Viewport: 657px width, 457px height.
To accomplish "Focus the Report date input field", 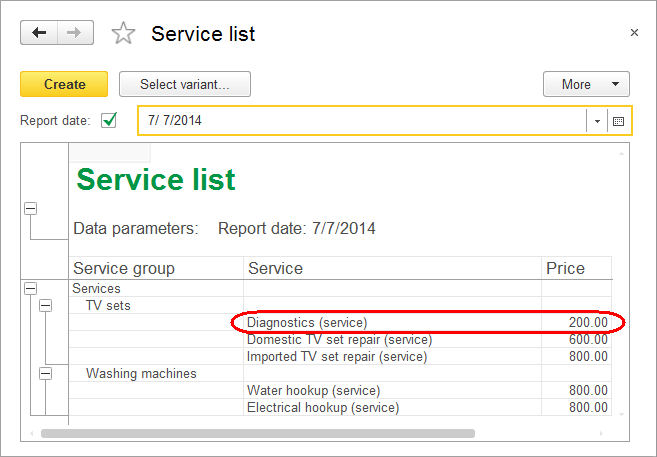I will click(362, 121).
